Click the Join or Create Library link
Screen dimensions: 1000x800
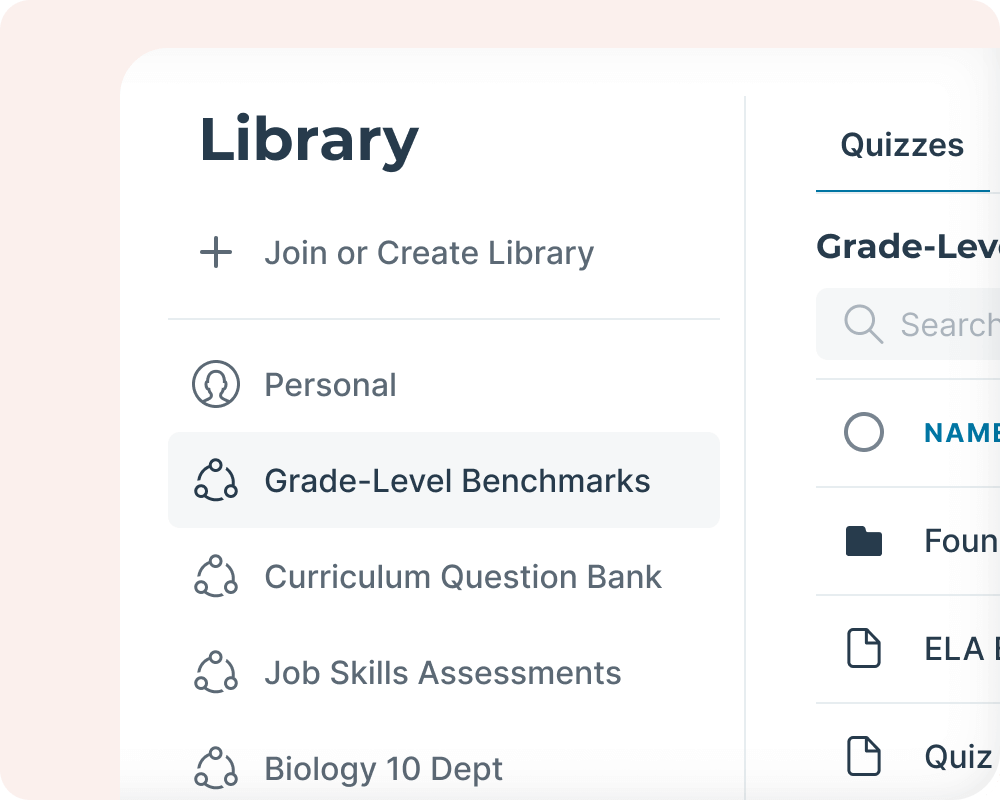point(429,253)
